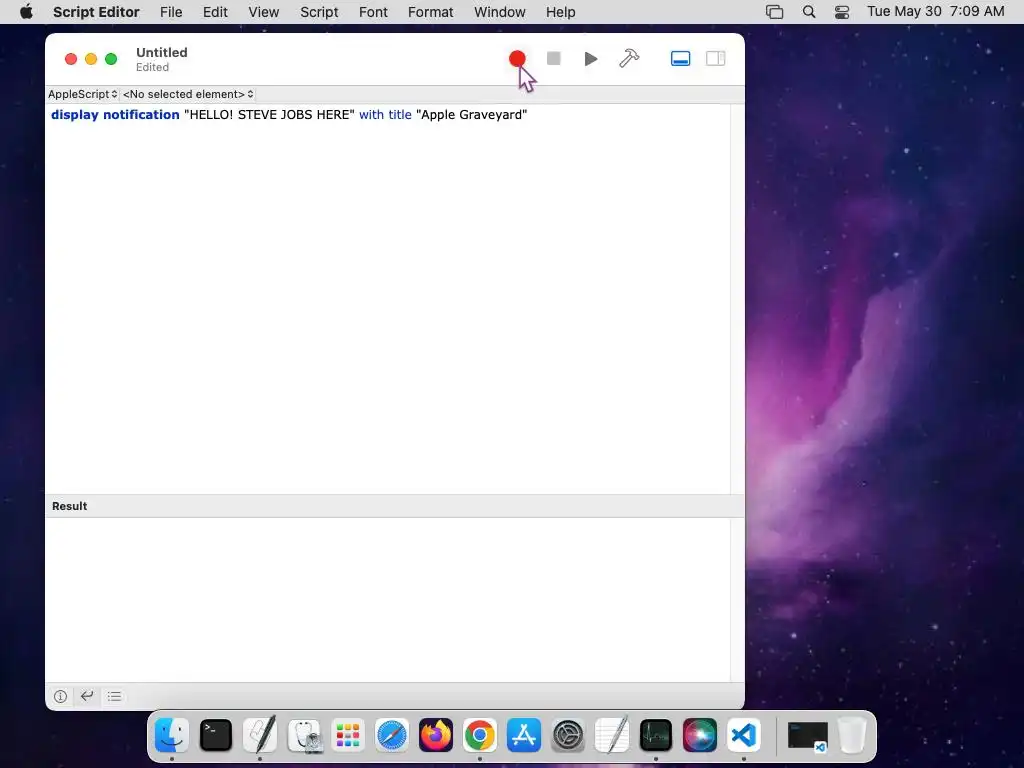The height and width of the screenshot is (768, 1024).
Task: Open the File menu
Action: (x=171, y=12)
